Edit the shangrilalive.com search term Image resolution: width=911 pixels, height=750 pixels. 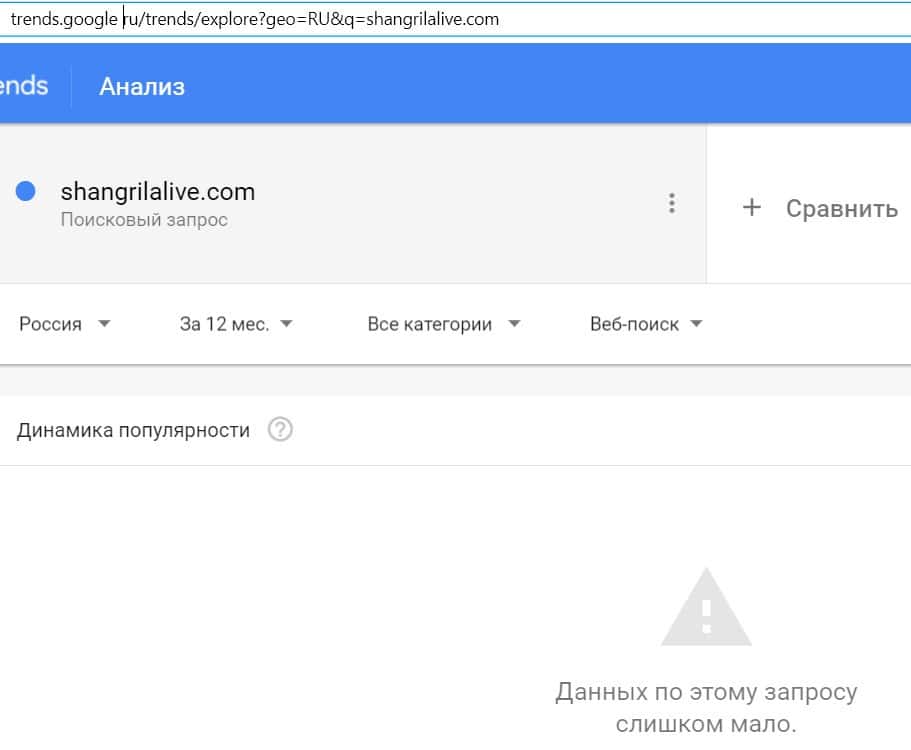click(158, 191)
